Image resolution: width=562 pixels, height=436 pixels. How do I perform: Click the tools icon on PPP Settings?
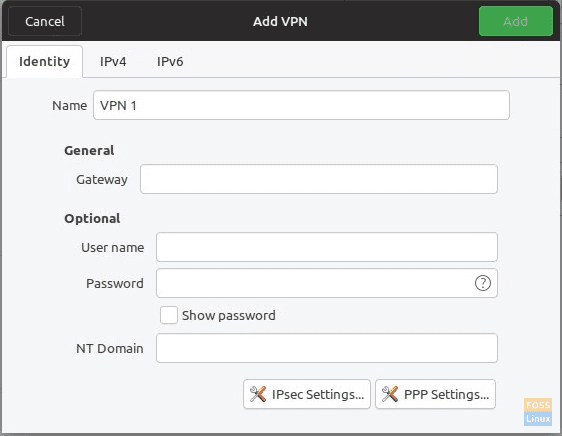(390, 394)
